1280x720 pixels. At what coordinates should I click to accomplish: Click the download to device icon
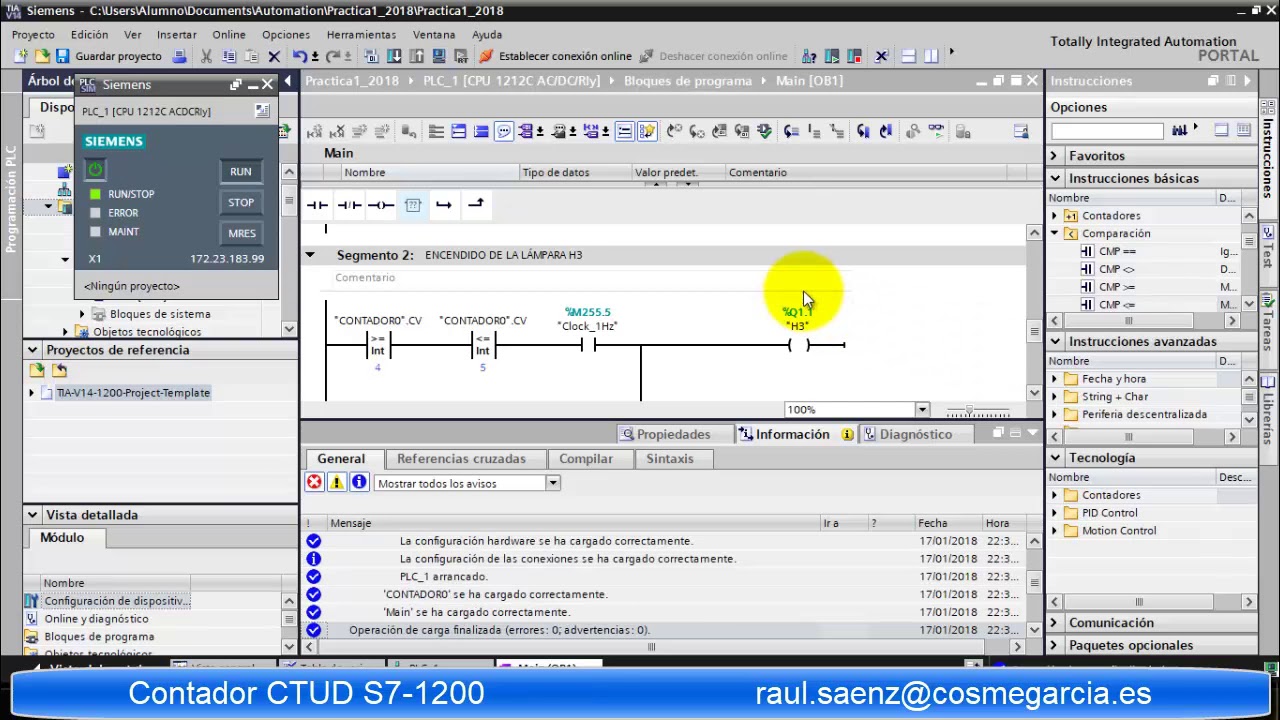tap(395, 56)
